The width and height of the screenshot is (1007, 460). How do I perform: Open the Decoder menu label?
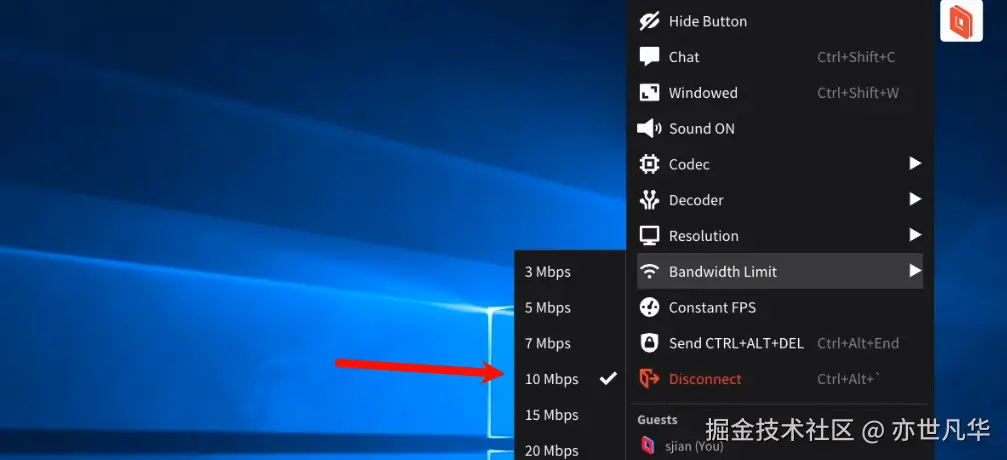[696, 200]
